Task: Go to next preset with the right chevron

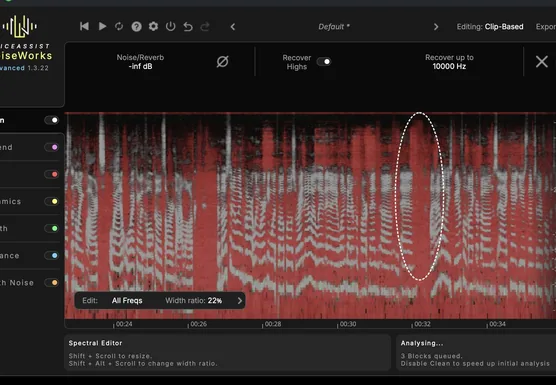Action: [x=436, y=27]
